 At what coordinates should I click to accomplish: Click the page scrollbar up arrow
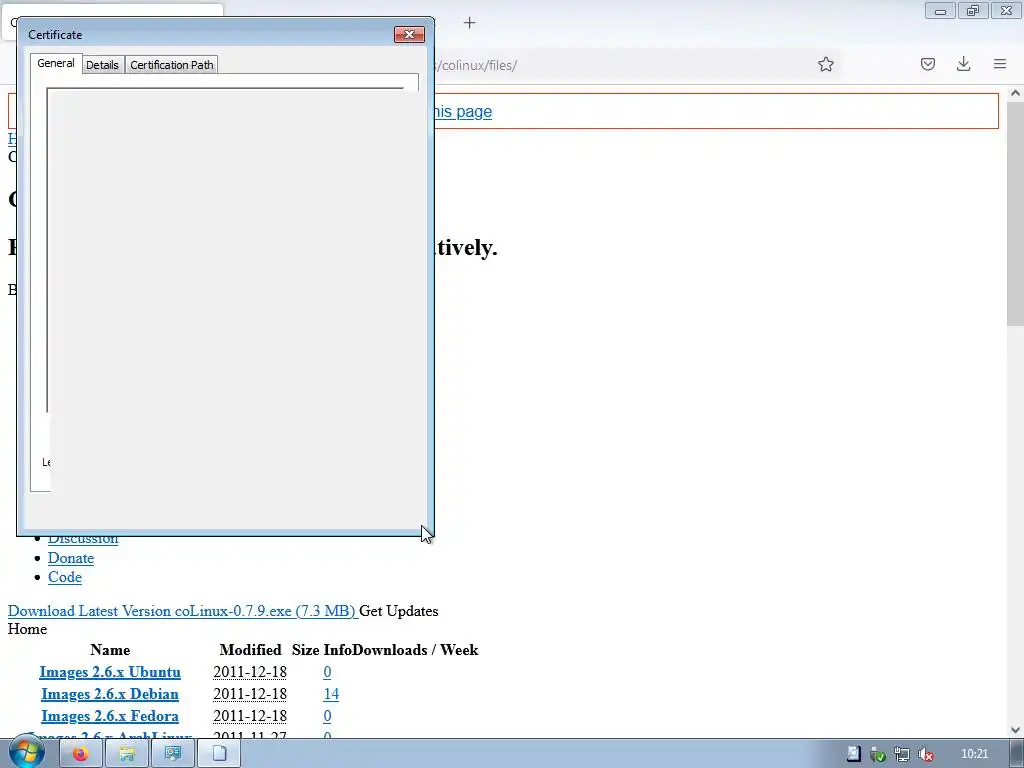pyautogui.click(x=1015, y=93)
